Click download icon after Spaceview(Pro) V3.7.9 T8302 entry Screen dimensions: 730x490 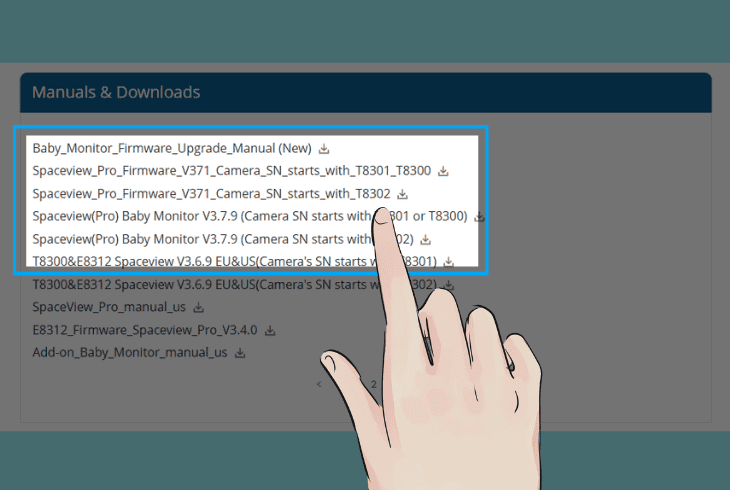coord(426,240)
